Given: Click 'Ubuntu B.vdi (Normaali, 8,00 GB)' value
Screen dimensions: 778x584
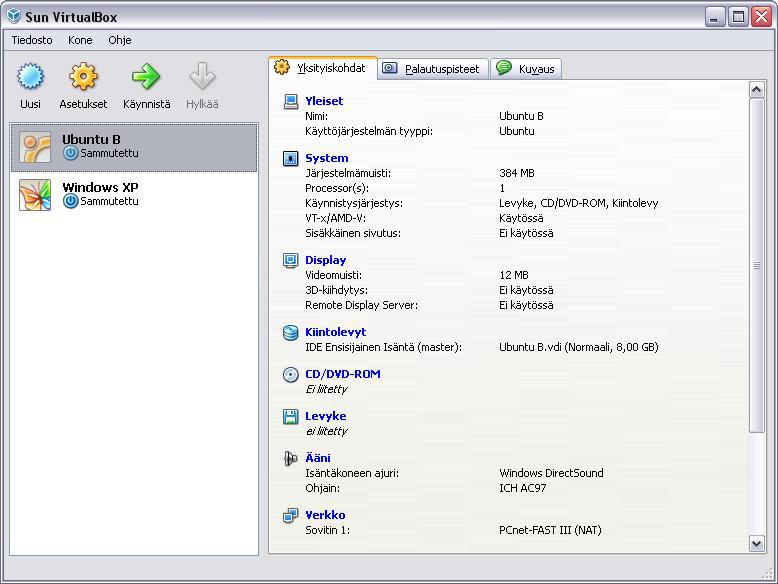Looking at the screenshot, I should [x=579, y=347].
